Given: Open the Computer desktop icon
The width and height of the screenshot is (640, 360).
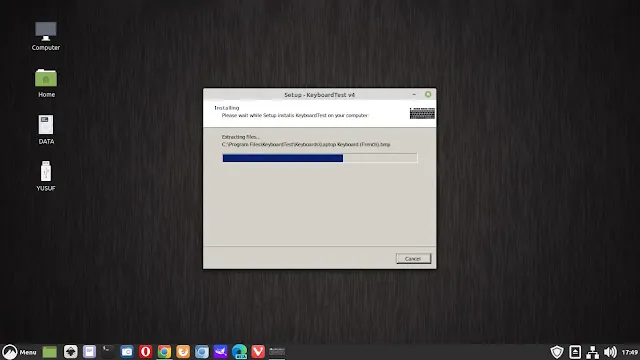Looking at the screenshot, I should click(x=46, y=36).
